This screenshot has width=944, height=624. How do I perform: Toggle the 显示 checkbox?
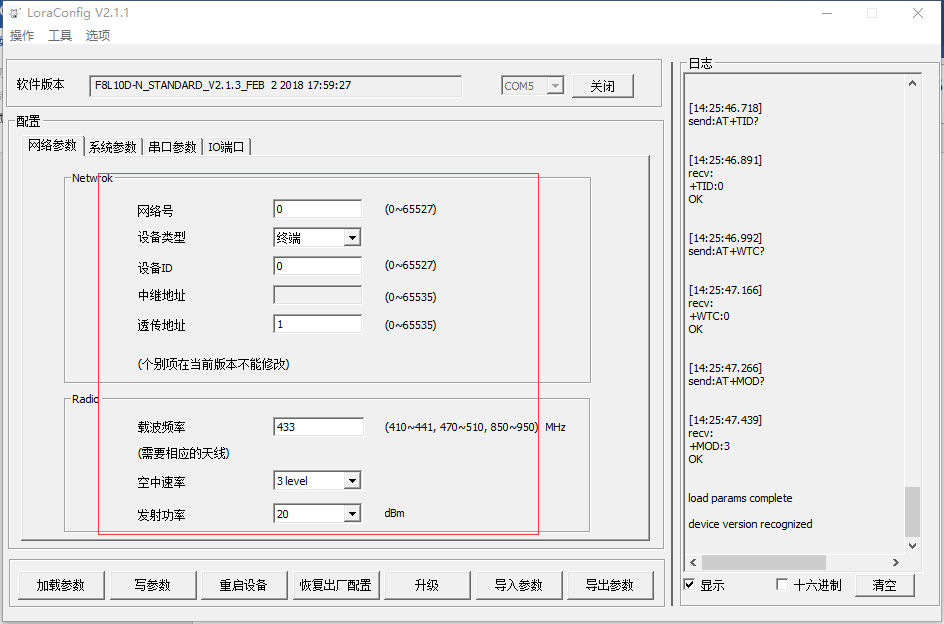(x=690, y=585)
